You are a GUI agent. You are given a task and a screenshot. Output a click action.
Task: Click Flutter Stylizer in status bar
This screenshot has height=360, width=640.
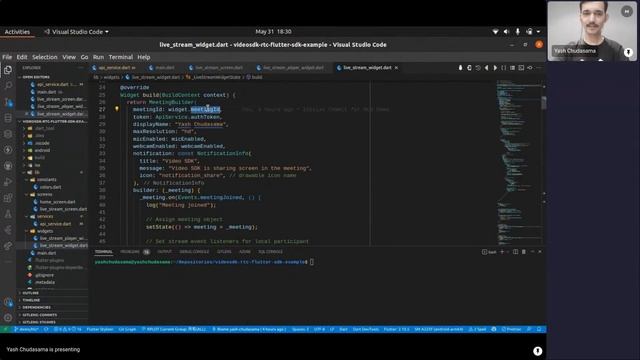point(100,329)
